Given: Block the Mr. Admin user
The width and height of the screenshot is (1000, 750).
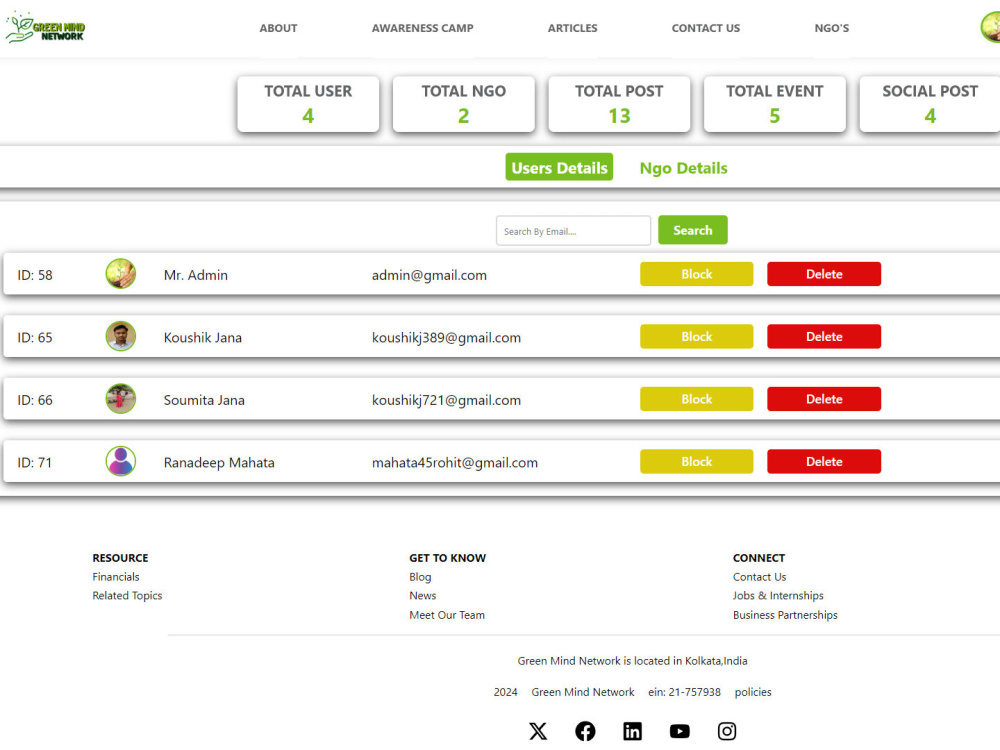Looking at the screenshot, I should [x=696, y=274].
